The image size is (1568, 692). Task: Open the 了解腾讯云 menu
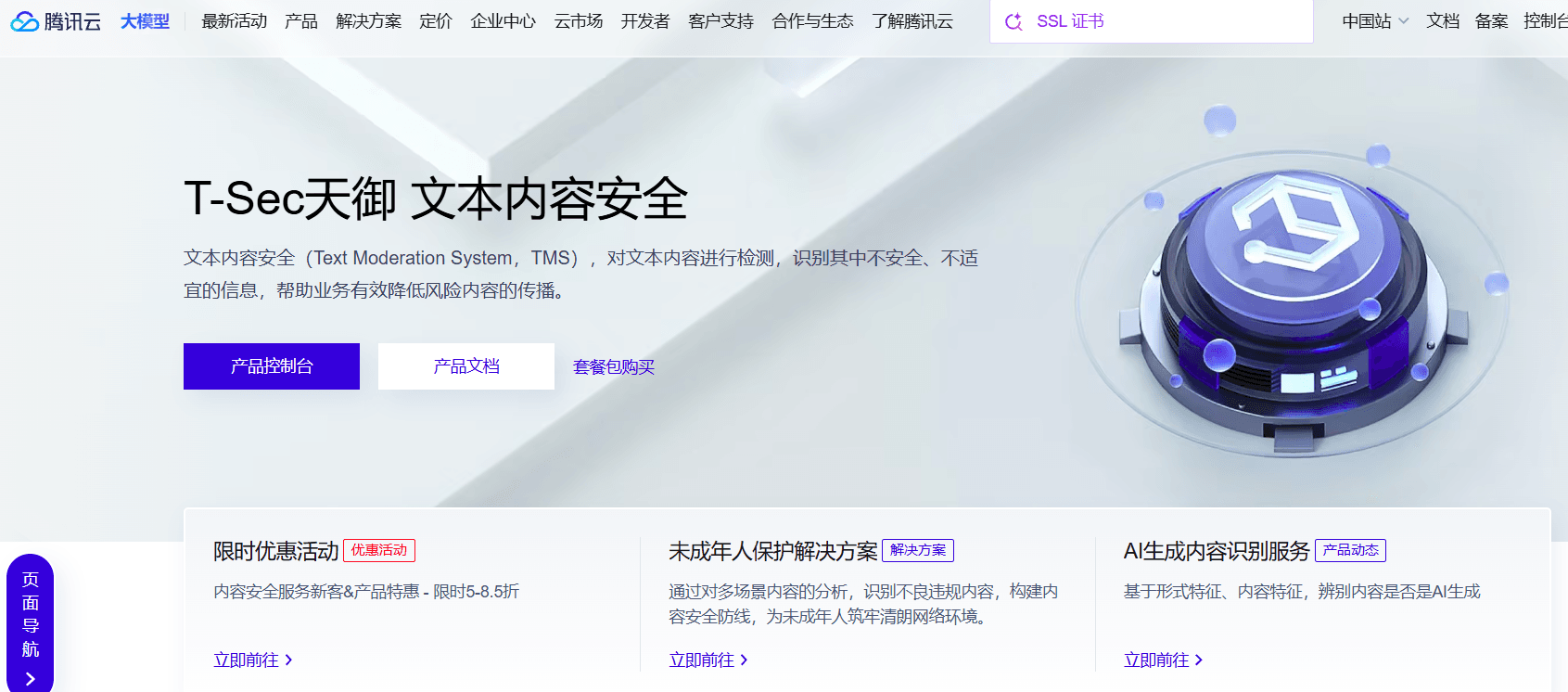(x=912, y=21)
